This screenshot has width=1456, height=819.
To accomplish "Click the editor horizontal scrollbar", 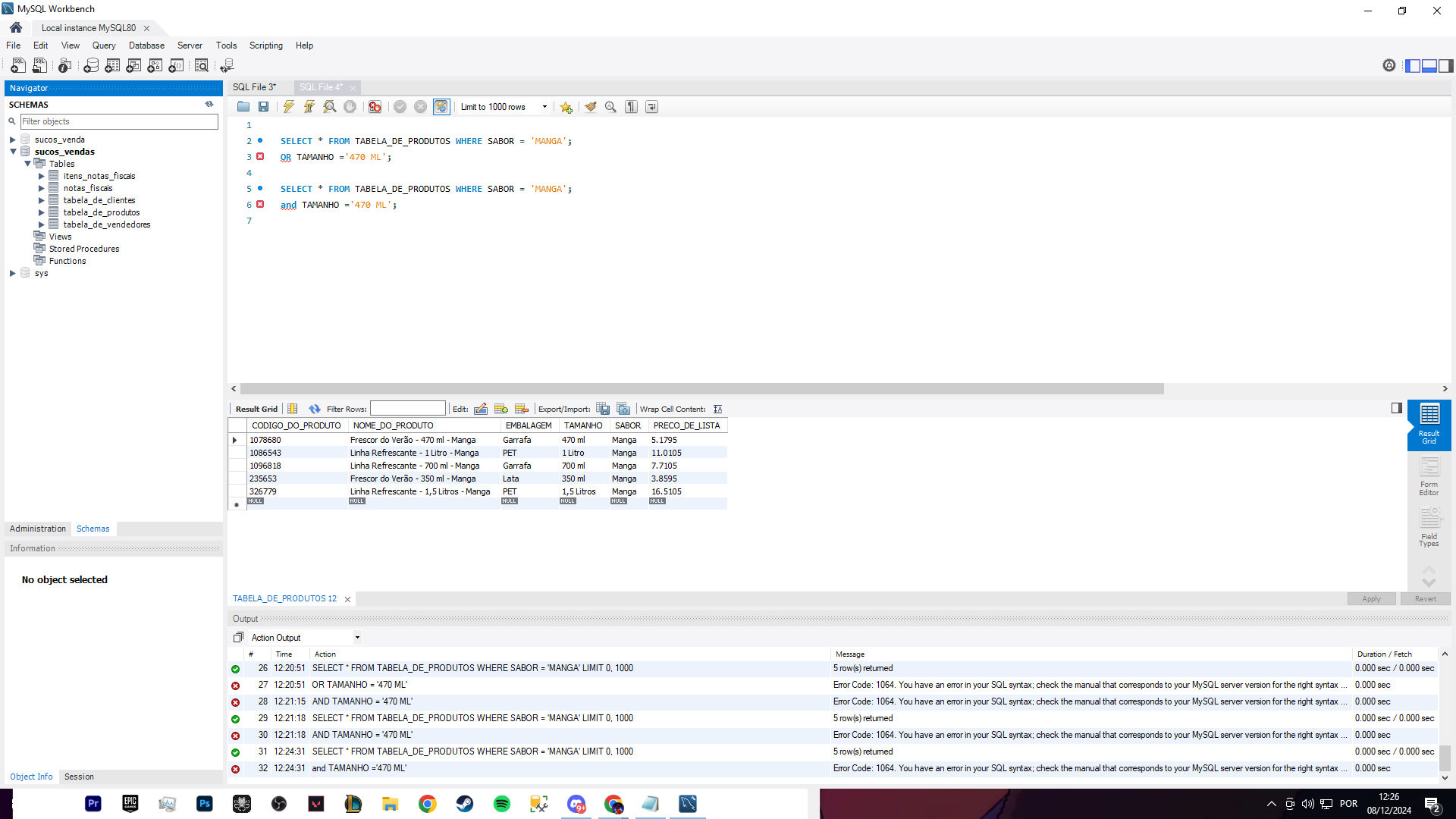I will click(x=701, y=388).
